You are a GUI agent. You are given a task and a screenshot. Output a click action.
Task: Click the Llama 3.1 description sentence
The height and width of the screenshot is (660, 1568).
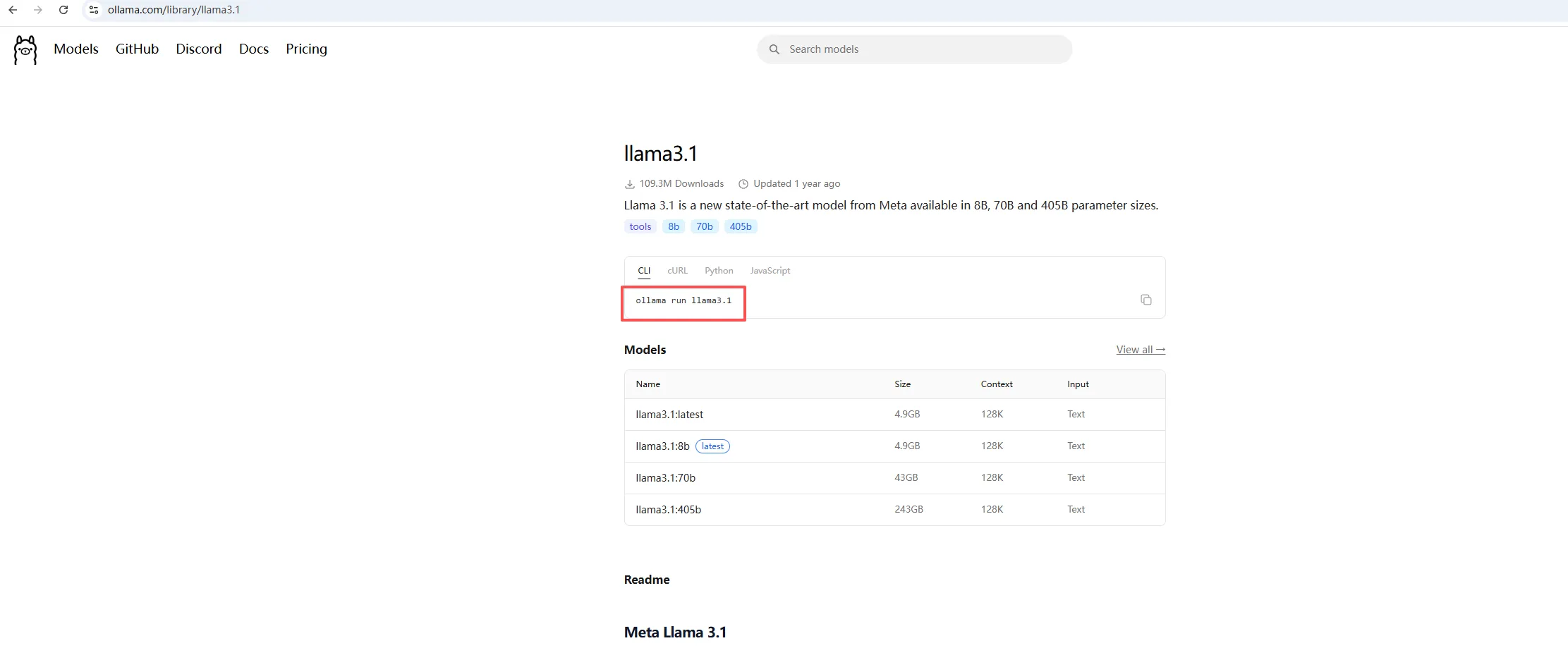[891, 205]
